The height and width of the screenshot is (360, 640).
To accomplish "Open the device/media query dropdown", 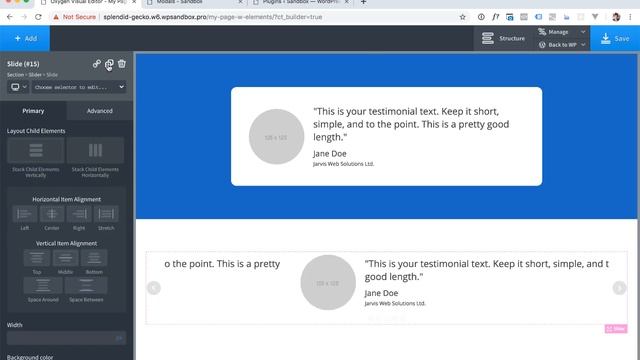I will [18, 87].
